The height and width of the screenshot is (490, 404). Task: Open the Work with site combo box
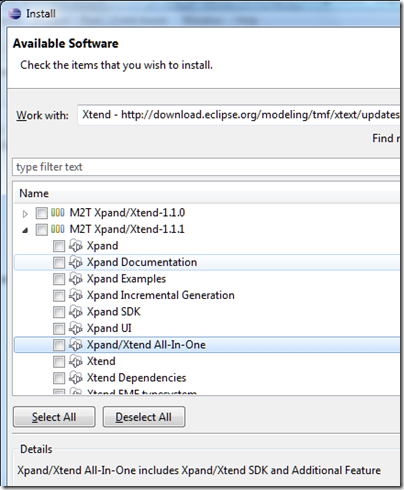click(239, 115)
